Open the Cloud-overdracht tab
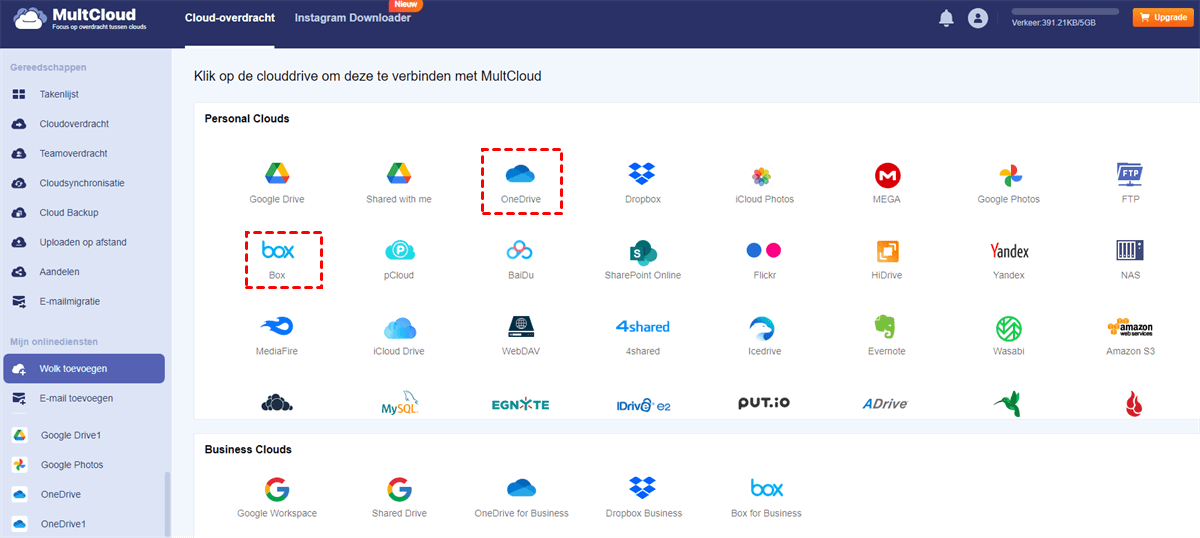The height and width of the screenshot is (538, 1200). click(230, 18)
